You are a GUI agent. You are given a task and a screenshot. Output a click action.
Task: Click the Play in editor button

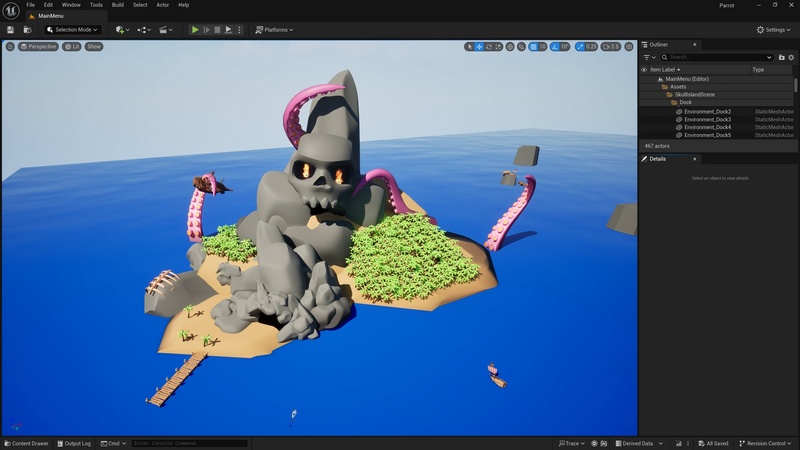tap(195, 30)
